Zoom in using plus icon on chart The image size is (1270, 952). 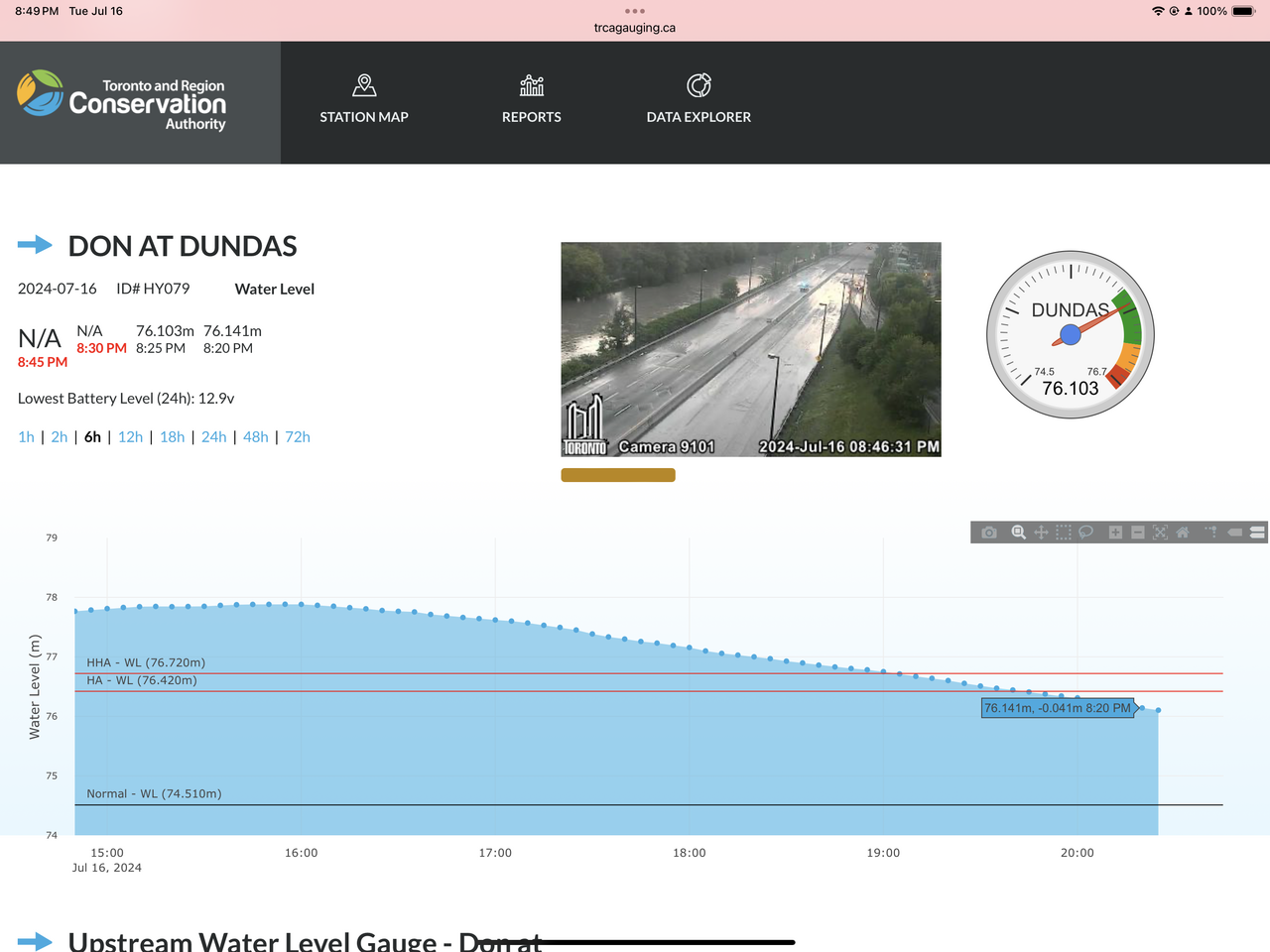(1115, 533)
